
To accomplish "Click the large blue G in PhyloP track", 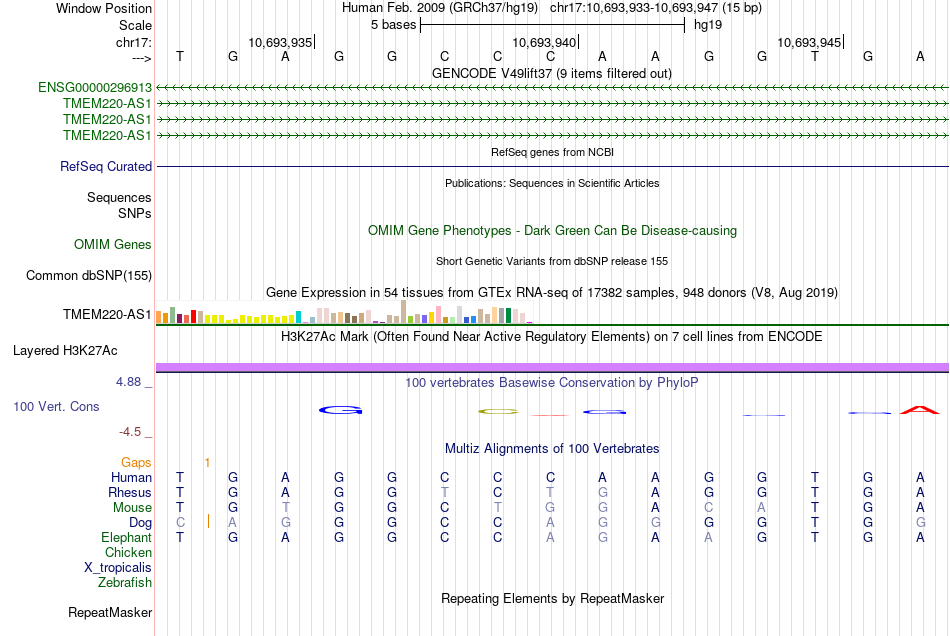I will coord(340,410).
